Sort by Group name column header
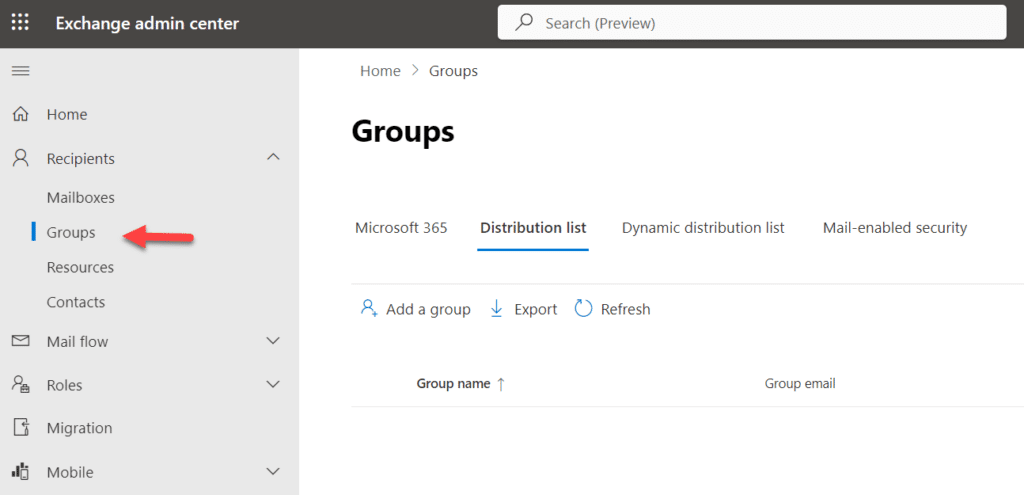 [x=453, y=384]
